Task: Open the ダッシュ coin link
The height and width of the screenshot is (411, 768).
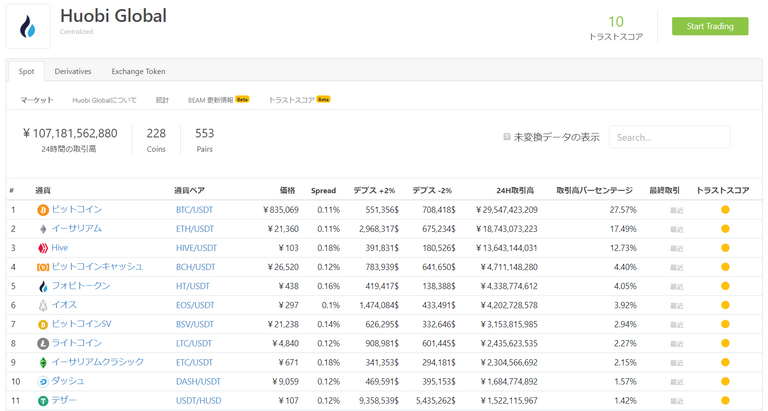Action: click(x=68, y=381)
